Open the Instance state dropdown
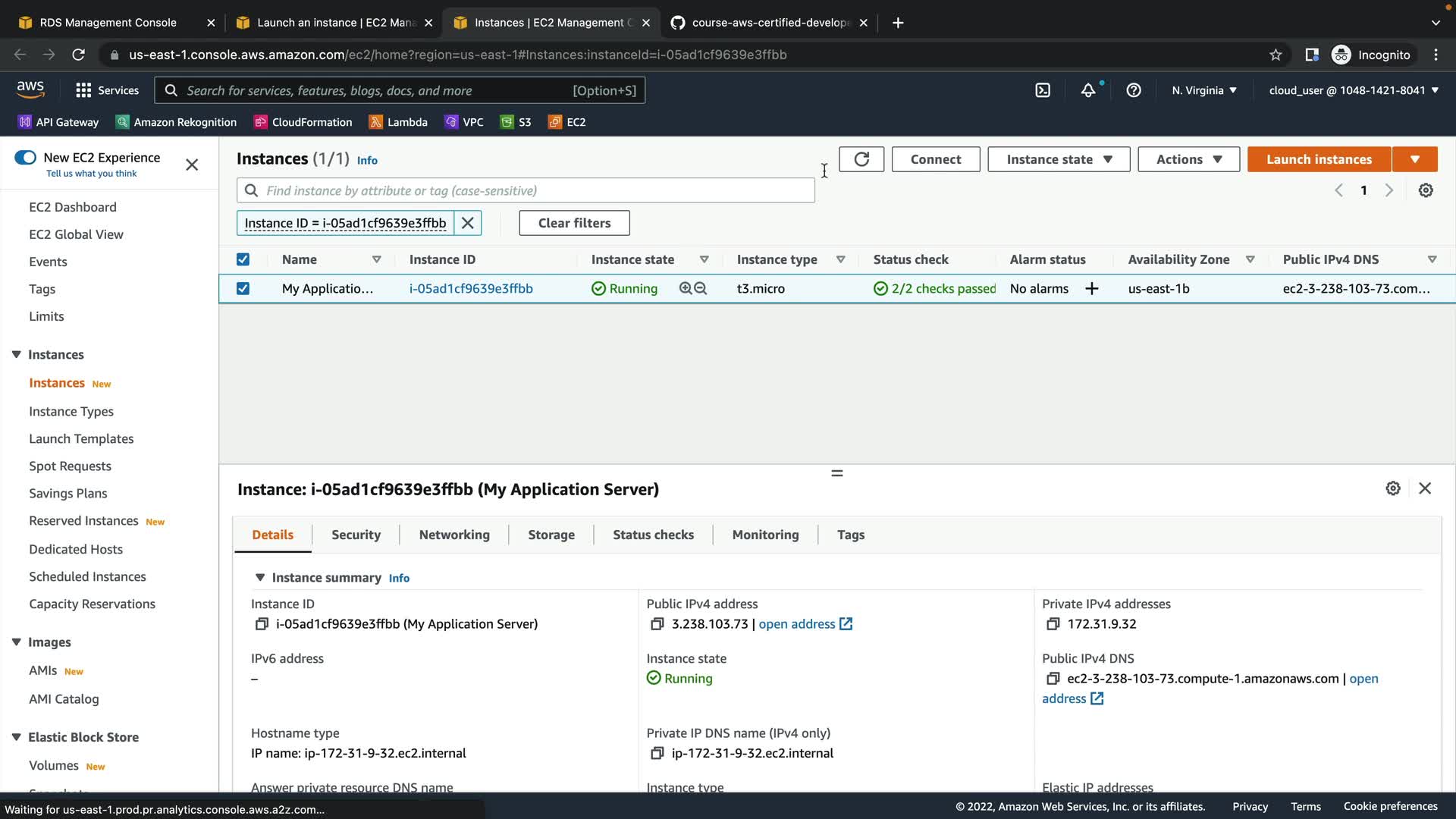 click(1059, 159)
